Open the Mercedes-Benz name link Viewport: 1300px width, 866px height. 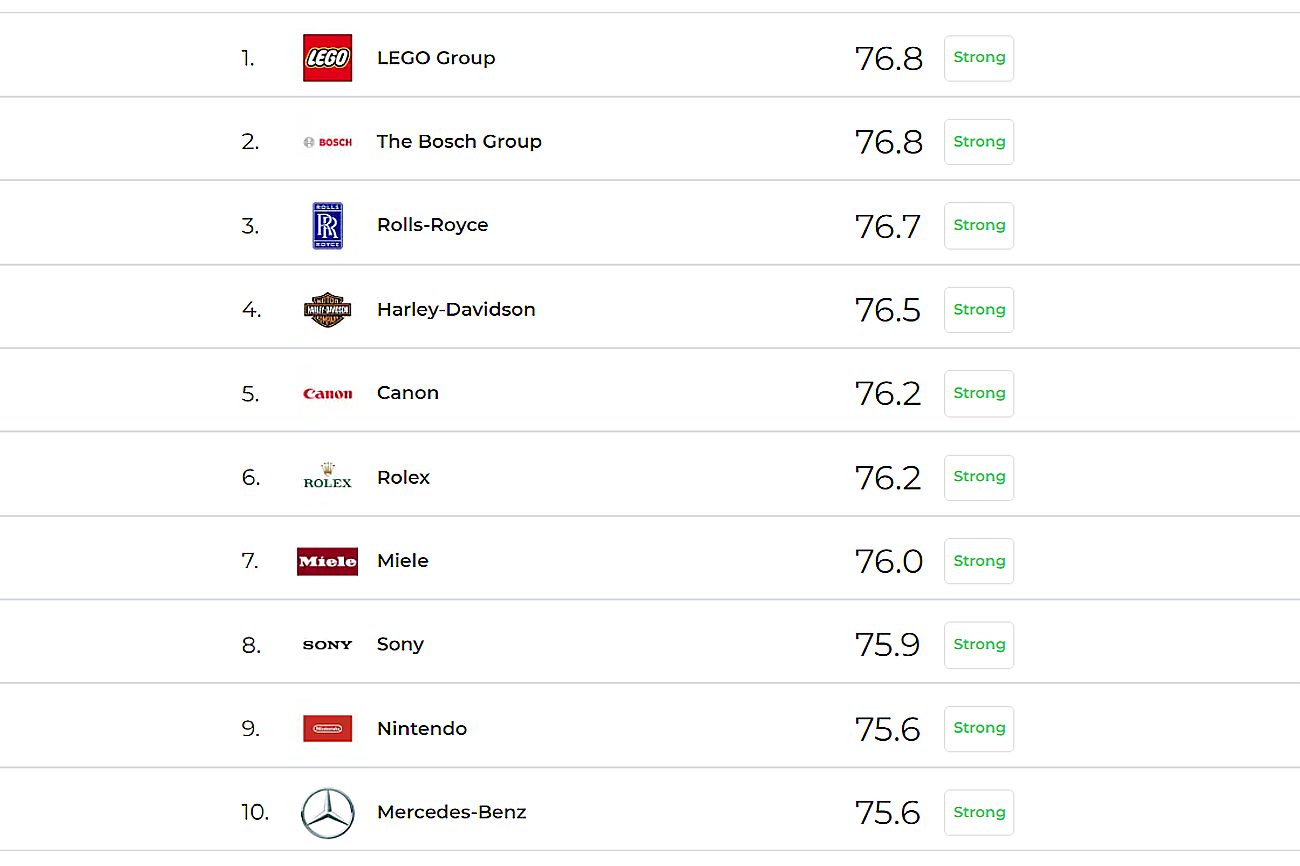[x=451, y=812]
